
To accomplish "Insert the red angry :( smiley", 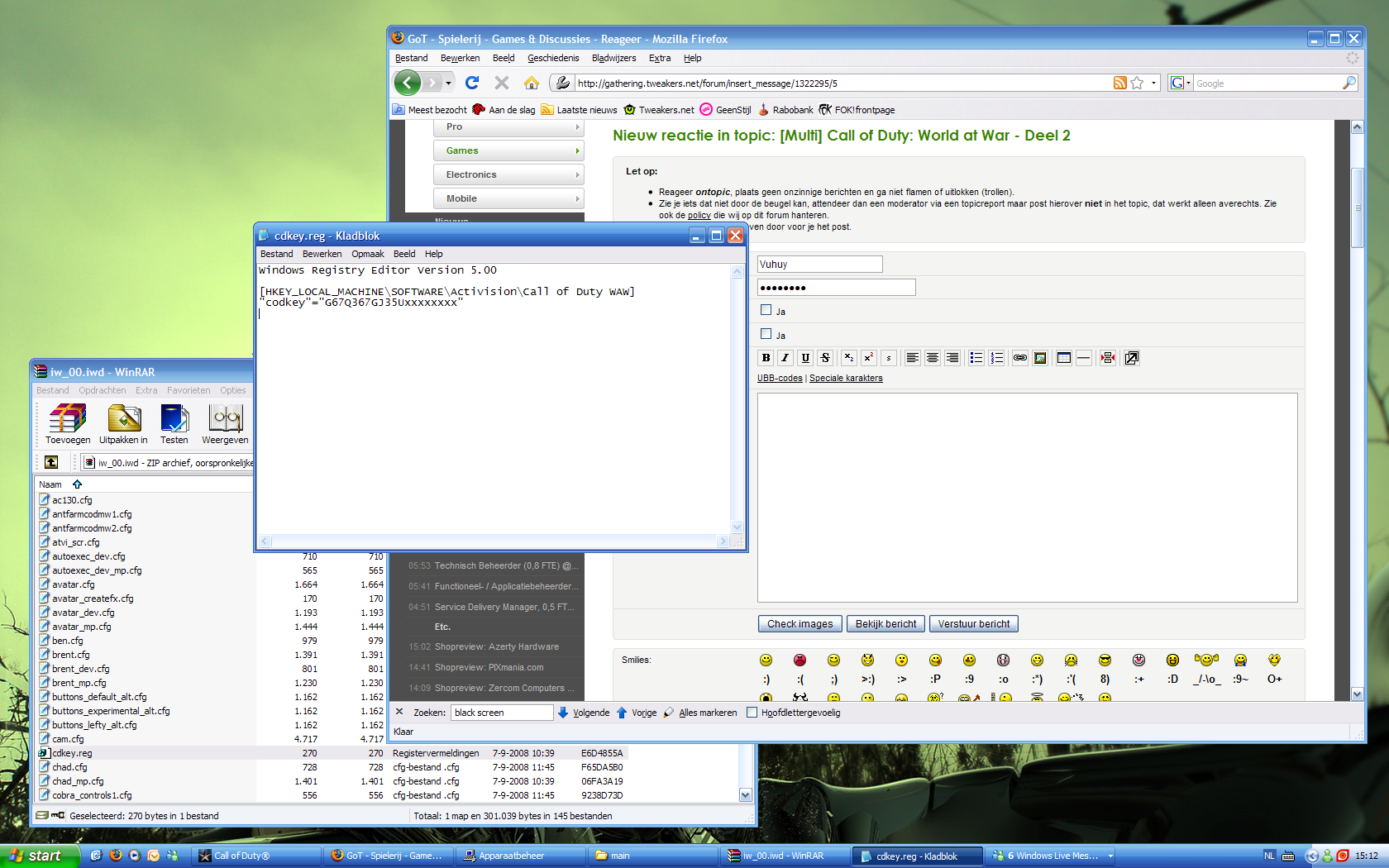I will [x=800, y=660].
